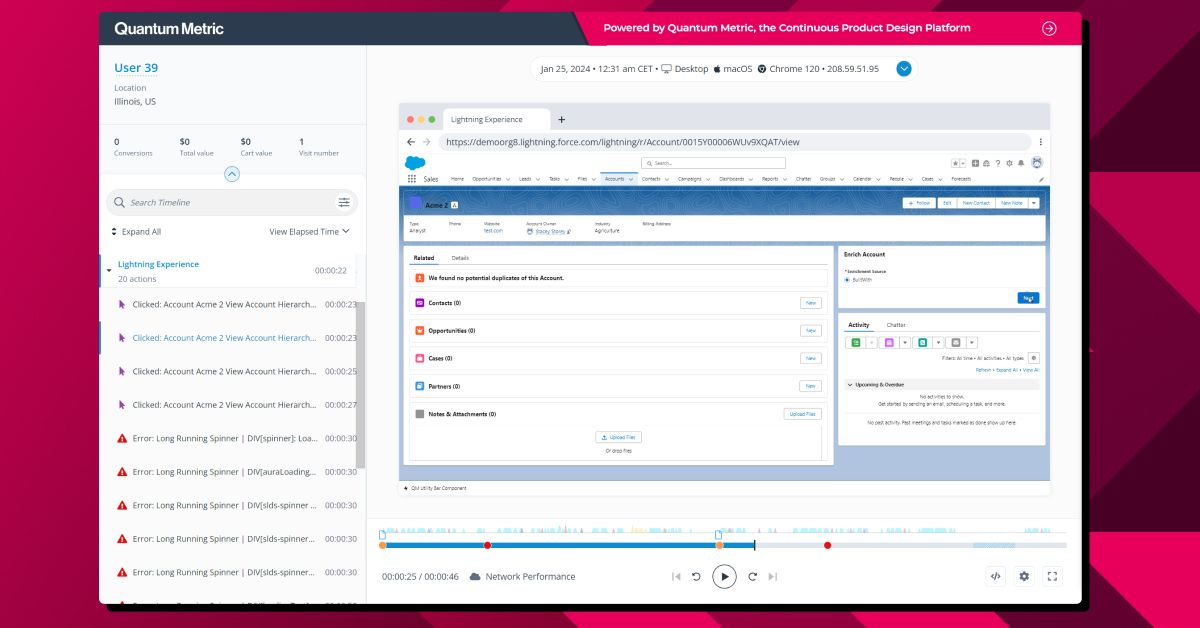
Task: Switch to the Chatter tab
Action: (896, 325)
